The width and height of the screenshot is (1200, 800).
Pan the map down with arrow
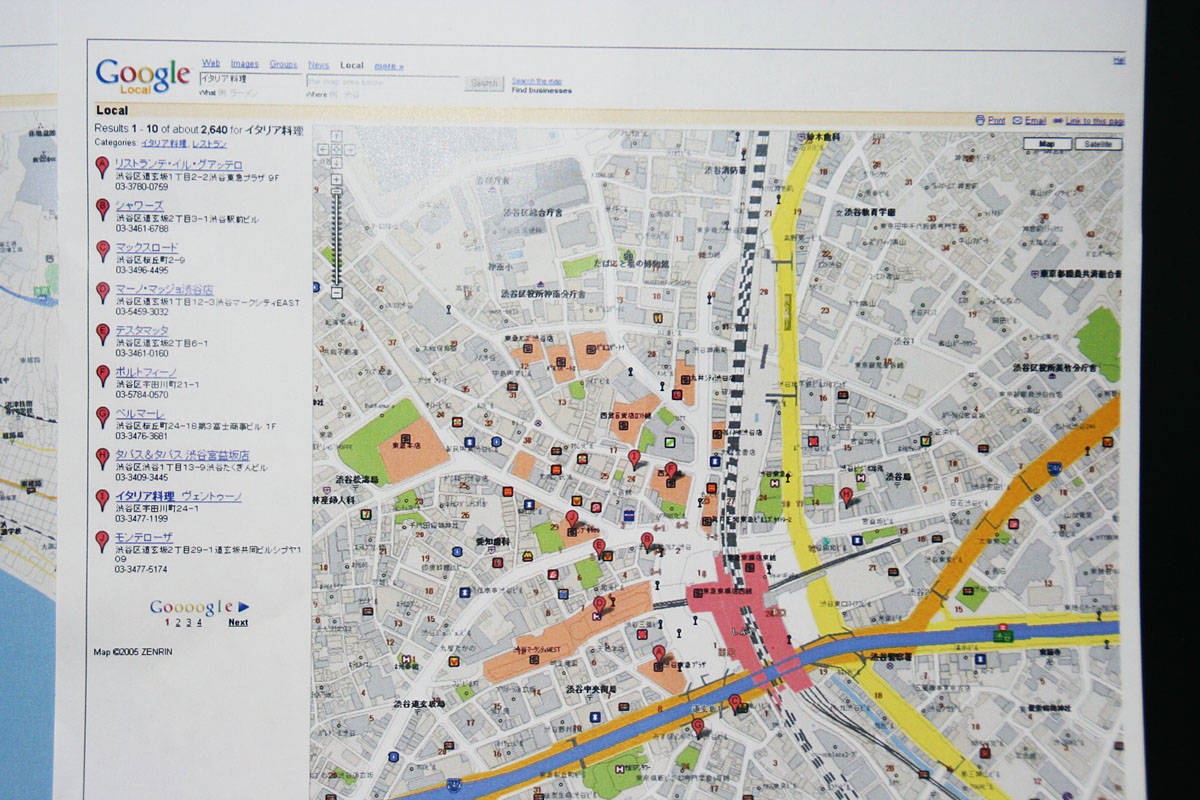click(x=337, y=163)
